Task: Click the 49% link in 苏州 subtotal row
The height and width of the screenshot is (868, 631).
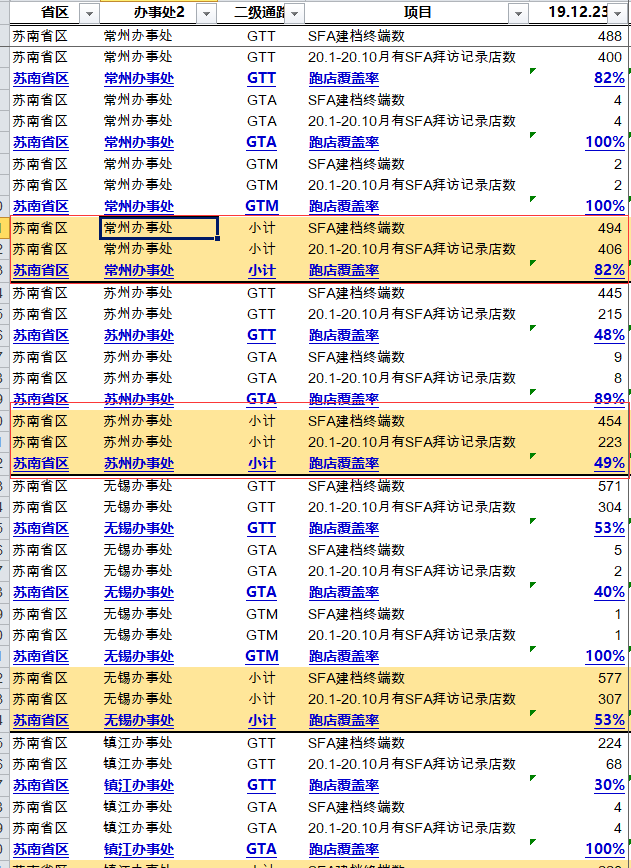Action: (x=609, y=463)
